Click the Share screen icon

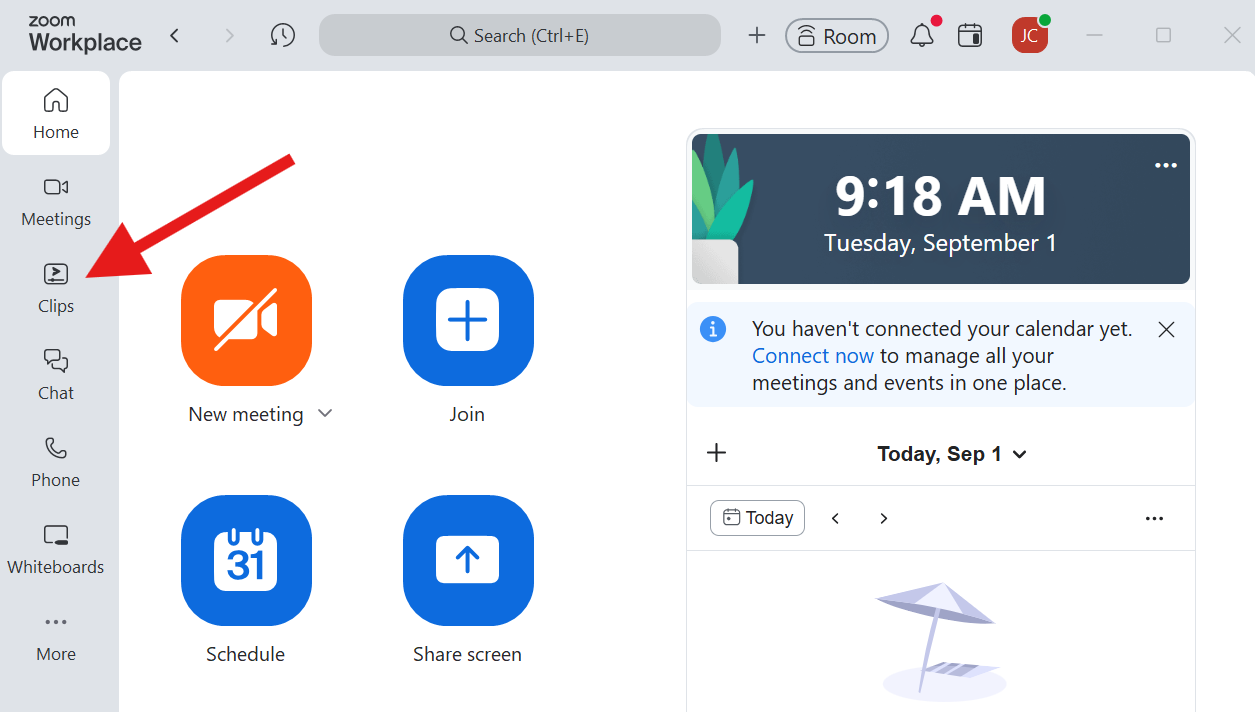(x=468, y=560)
